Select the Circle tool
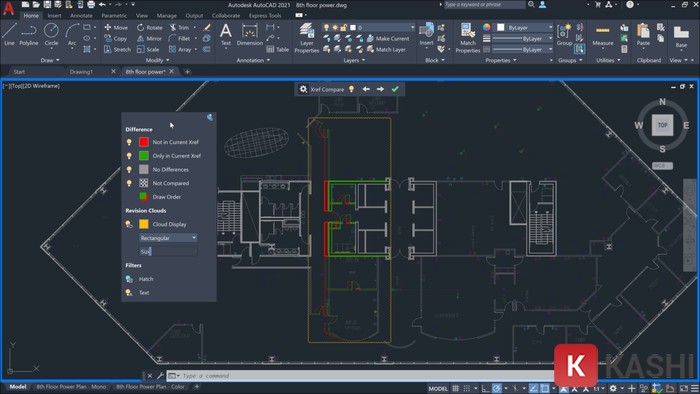The image size is (700, 394). 51,34
